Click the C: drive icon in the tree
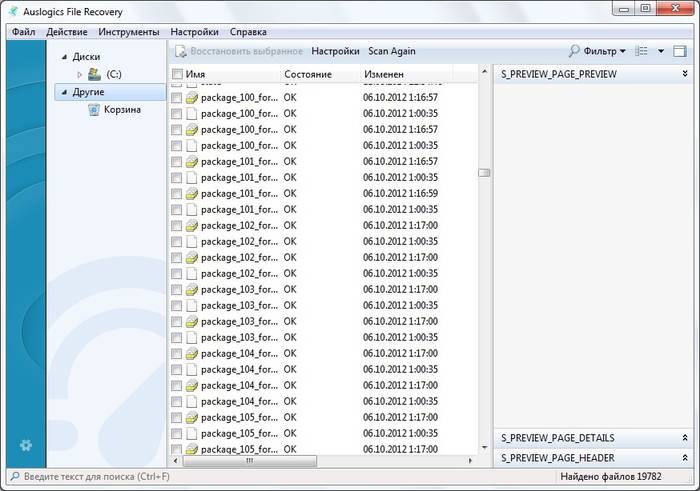Screen dimensions: 700x491 pyautogui.click(x=94, y=74)
